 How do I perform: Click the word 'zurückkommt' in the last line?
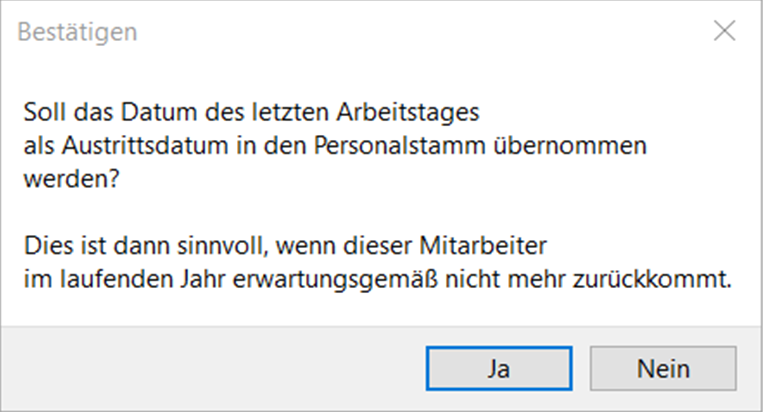coord(652,279)
